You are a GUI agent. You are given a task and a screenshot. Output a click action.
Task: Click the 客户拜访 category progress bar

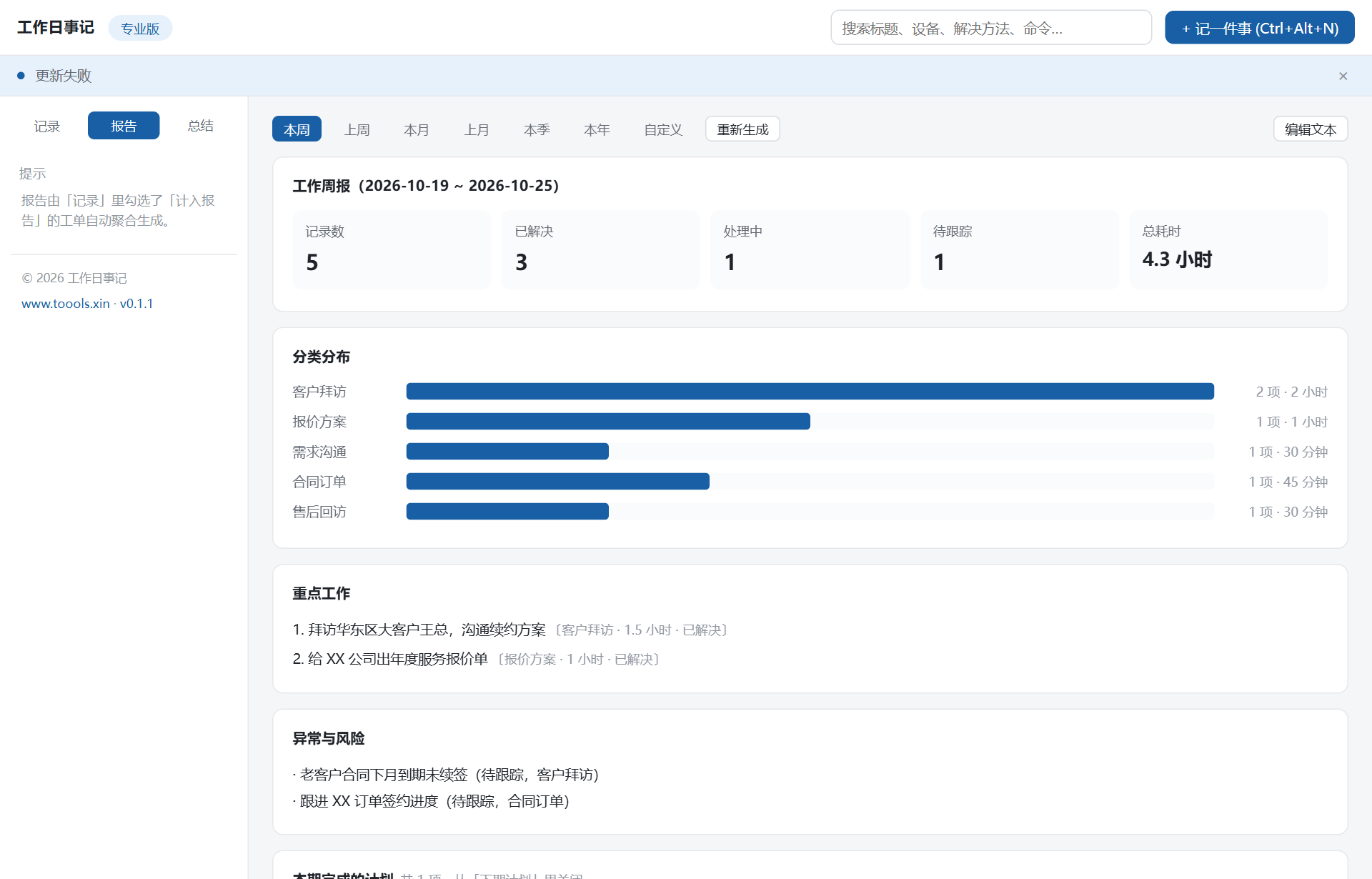coord(810,392)
